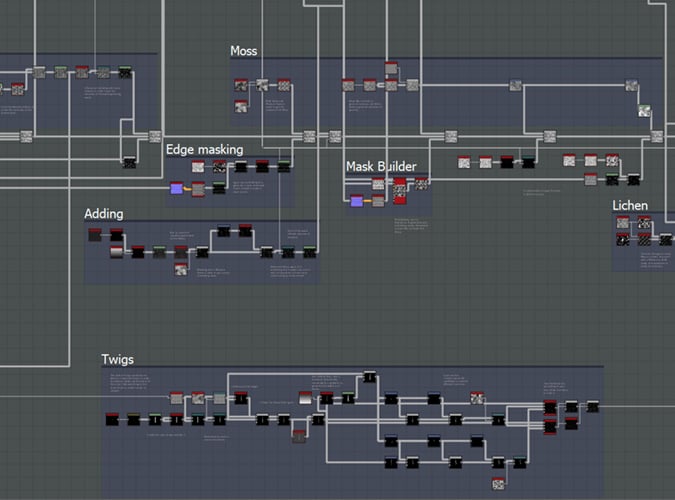Select the lower-left red-header node in Moss frame
The height and width of the screenshot is (500, 675).
click(x=241, y=106)
